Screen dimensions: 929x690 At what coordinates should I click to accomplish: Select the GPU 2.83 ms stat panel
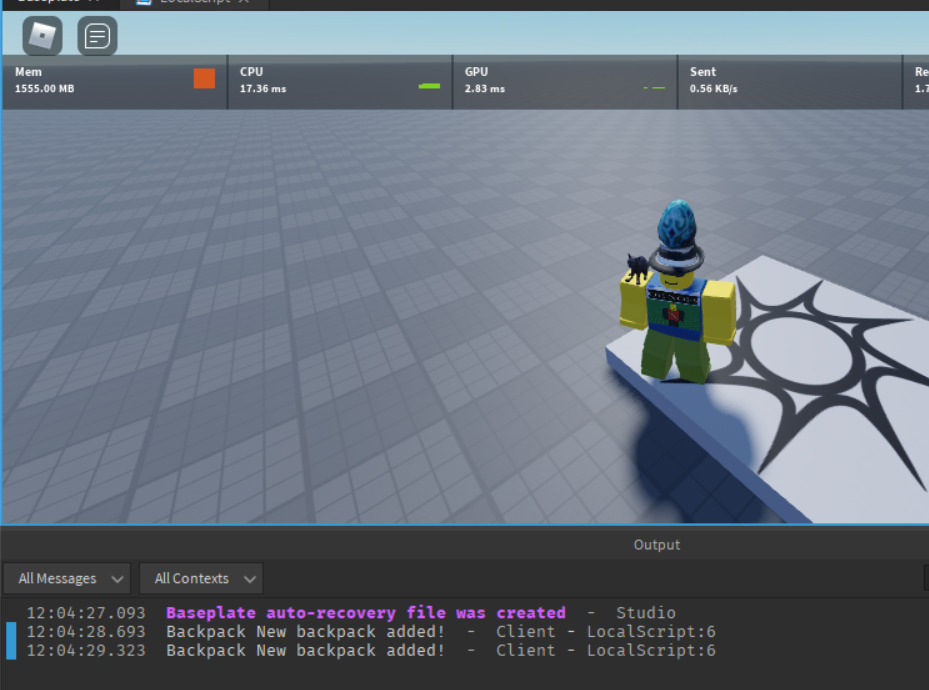[x=565, y=82]
